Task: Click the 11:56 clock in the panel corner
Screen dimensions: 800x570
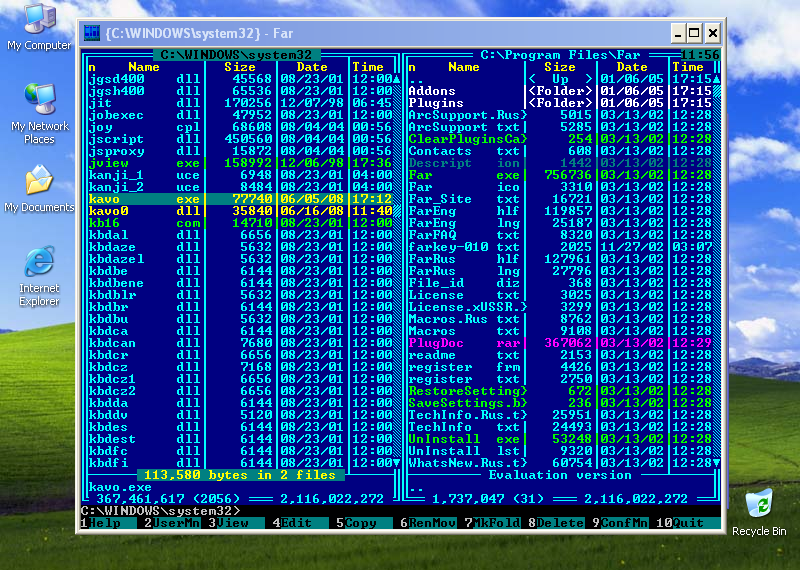Action: coord(701,55)
